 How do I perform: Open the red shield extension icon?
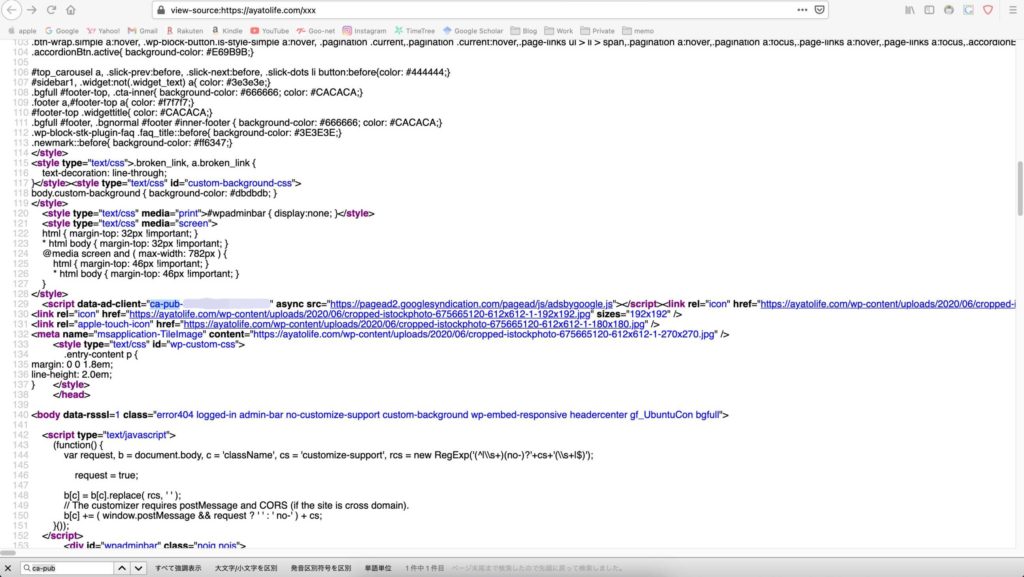coord(988,10)
